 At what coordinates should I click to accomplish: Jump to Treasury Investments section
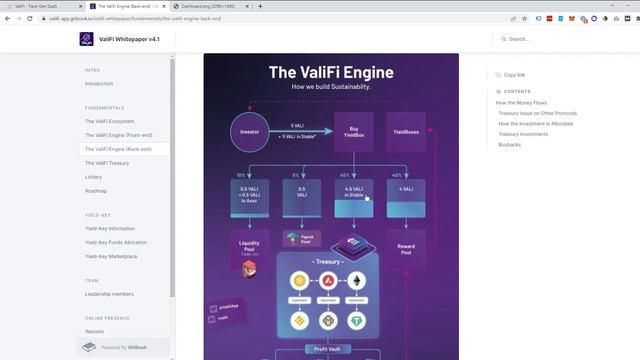523,134
